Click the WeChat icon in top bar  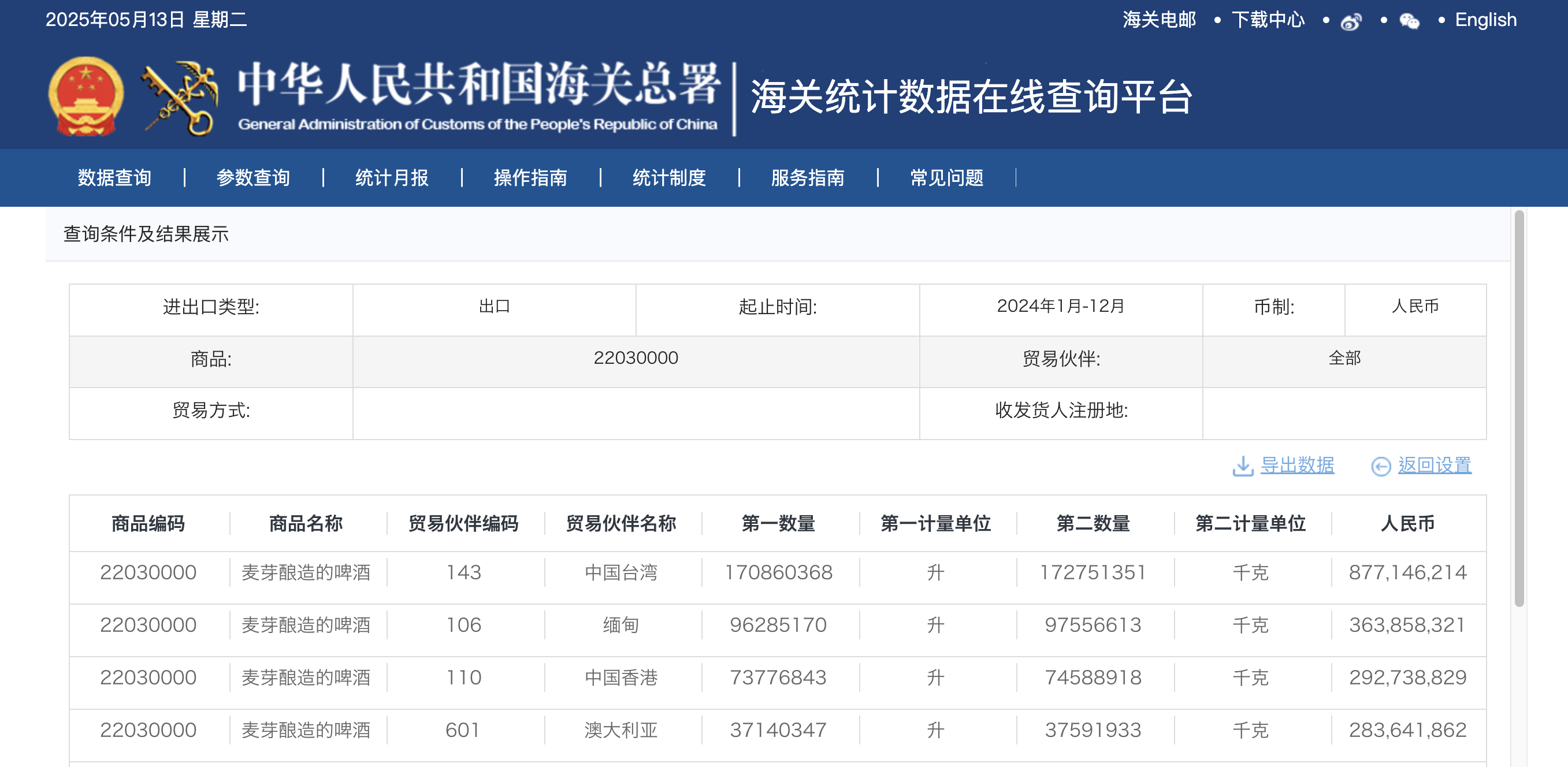click(x=1409, y=22)
